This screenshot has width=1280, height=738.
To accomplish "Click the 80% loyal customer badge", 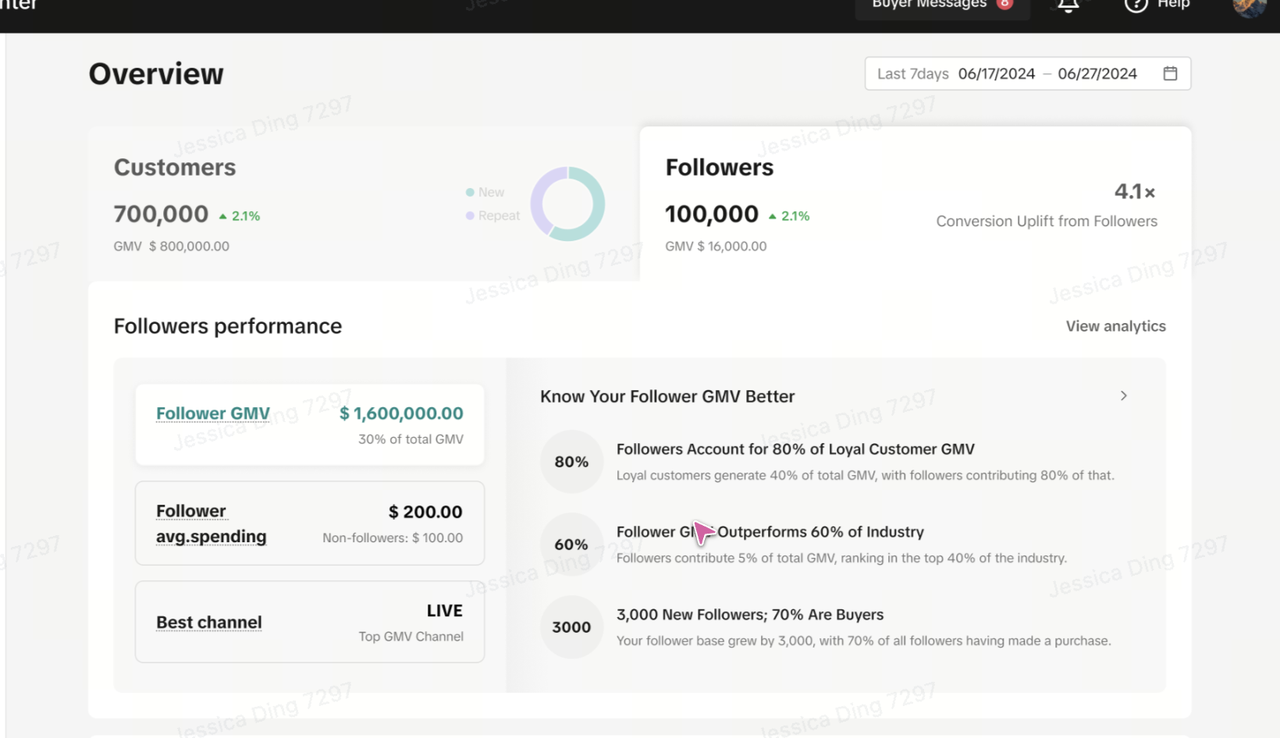I will tap(571, 462).
